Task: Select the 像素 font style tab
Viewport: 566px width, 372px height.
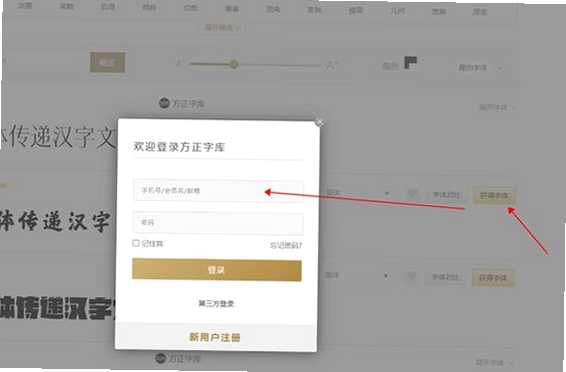Action: tap(232, 9)
